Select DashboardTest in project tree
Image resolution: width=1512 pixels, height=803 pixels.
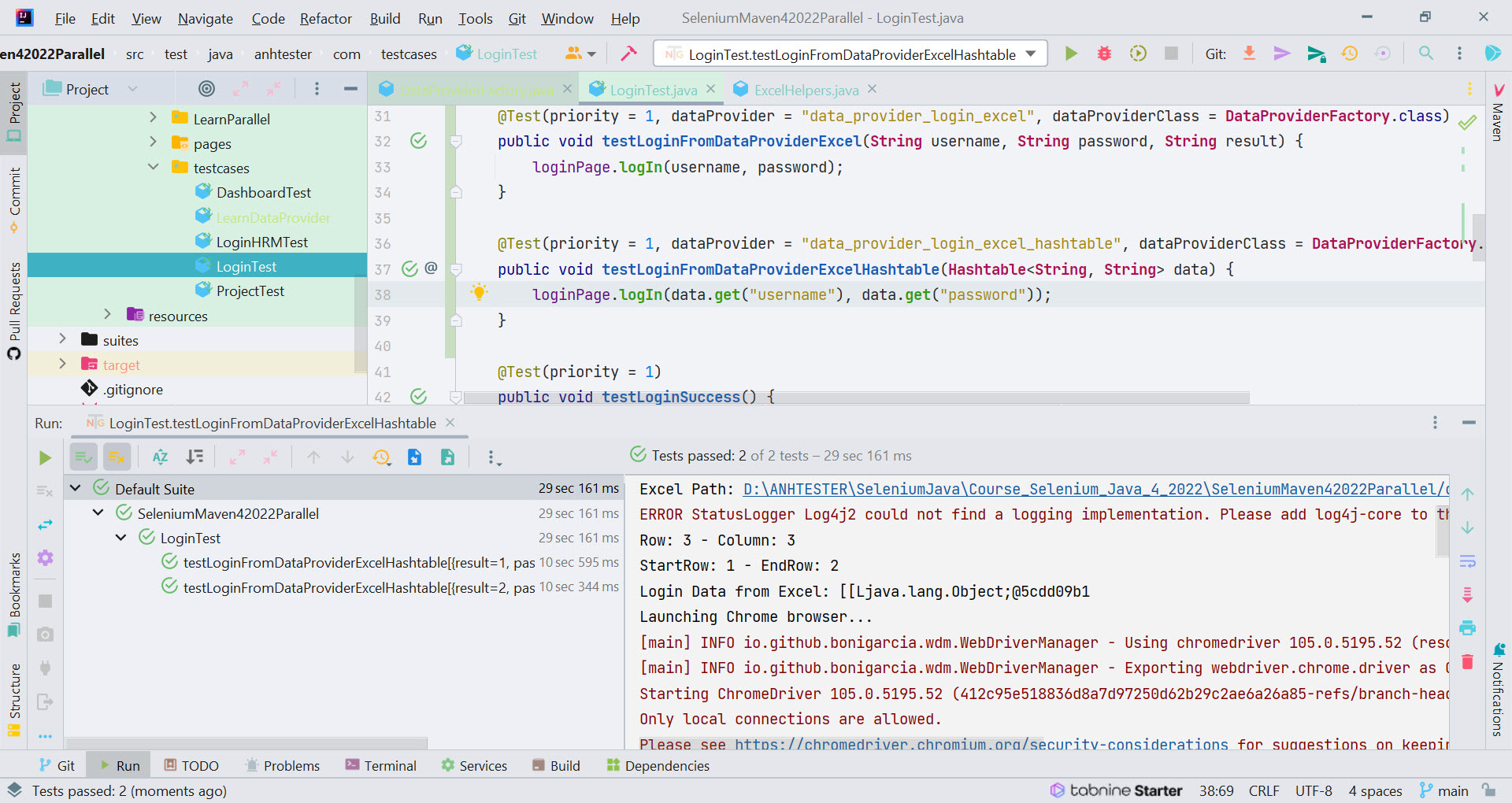tap(263, 192)
